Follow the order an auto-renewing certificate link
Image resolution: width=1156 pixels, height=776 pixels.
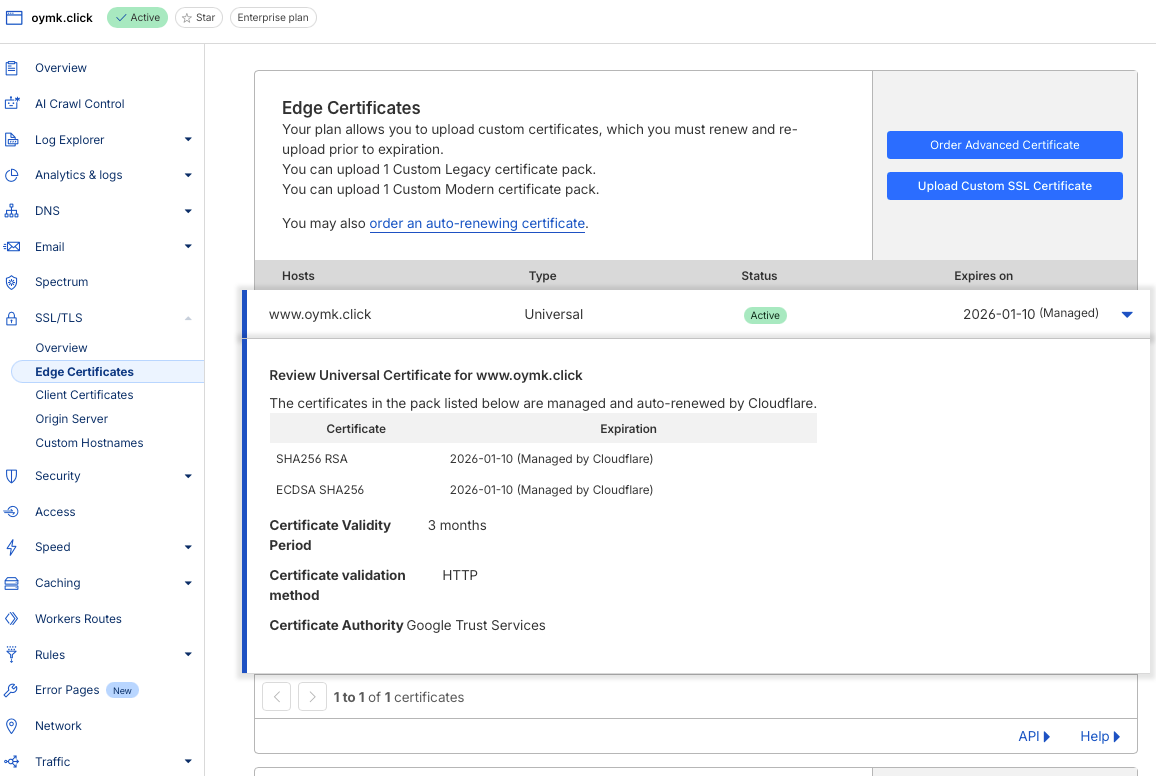pyautogui.click(x=477, y=224)
